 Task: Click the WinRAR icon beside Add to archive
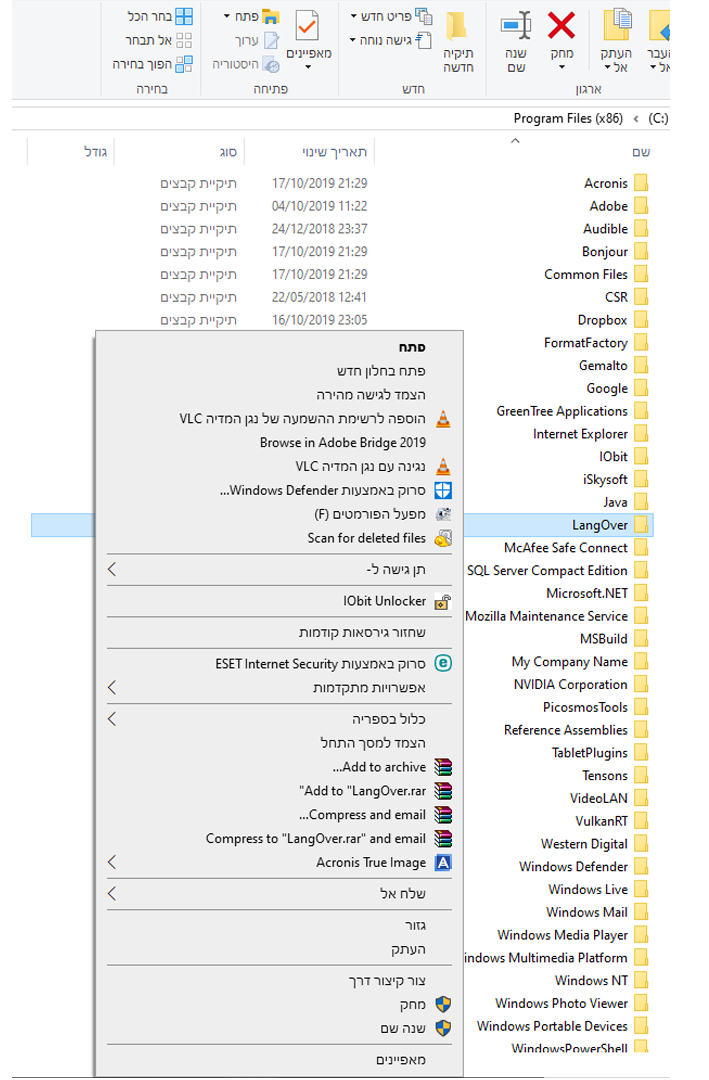point(443,767)
